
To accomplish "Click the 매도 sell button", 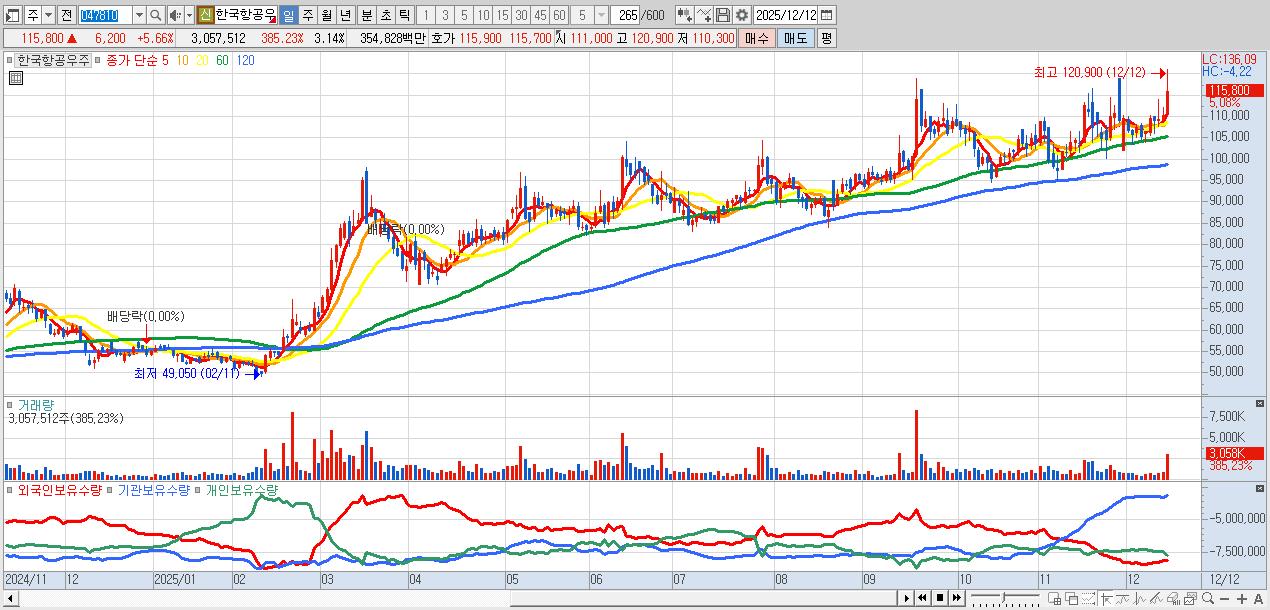I will [796, 38].
